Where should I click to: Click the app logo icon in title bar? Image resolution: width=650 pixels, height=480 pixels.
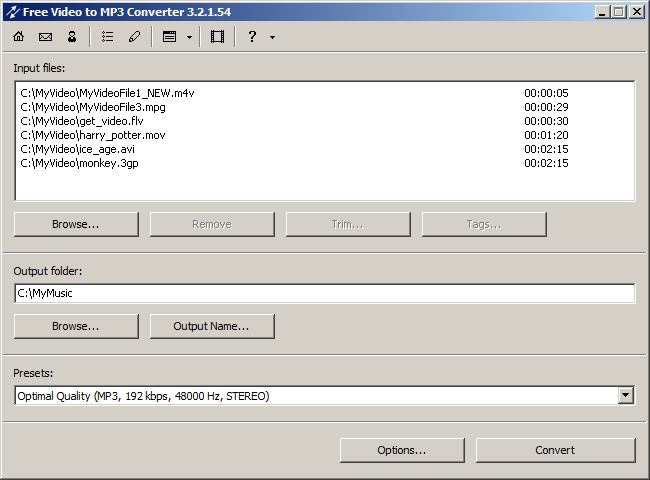tap(12, 12)
